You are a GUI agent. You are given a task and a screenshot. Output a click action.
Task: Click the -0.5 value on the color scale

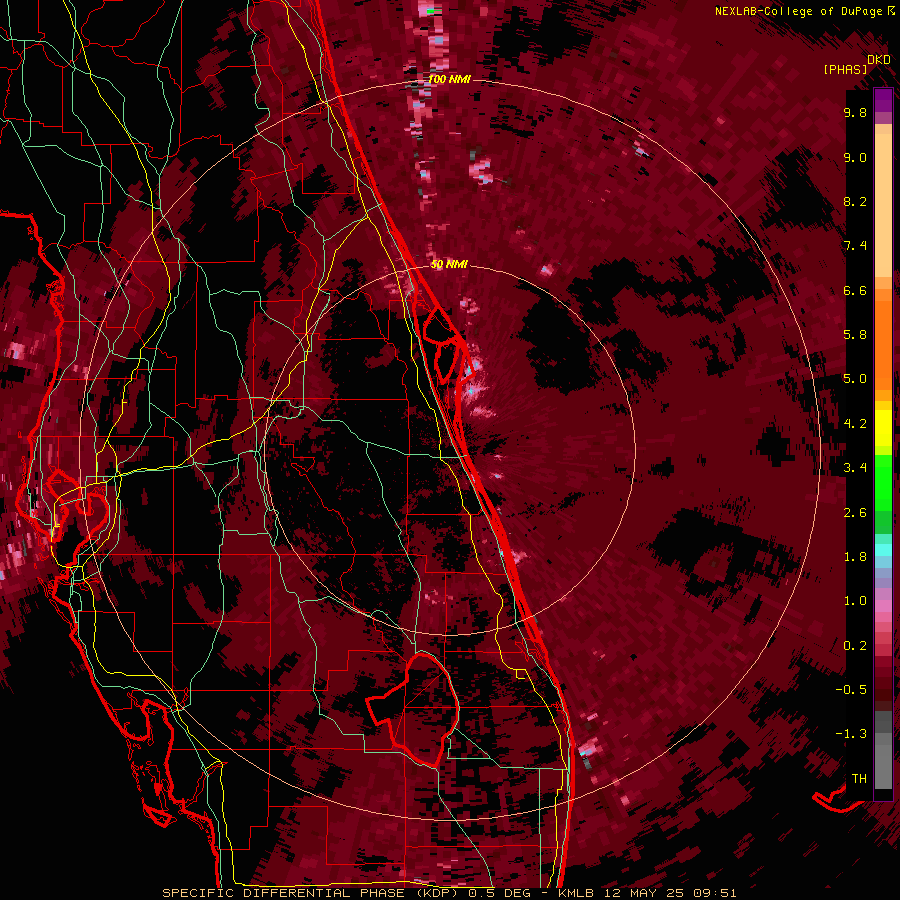click(x=851, y=689)
